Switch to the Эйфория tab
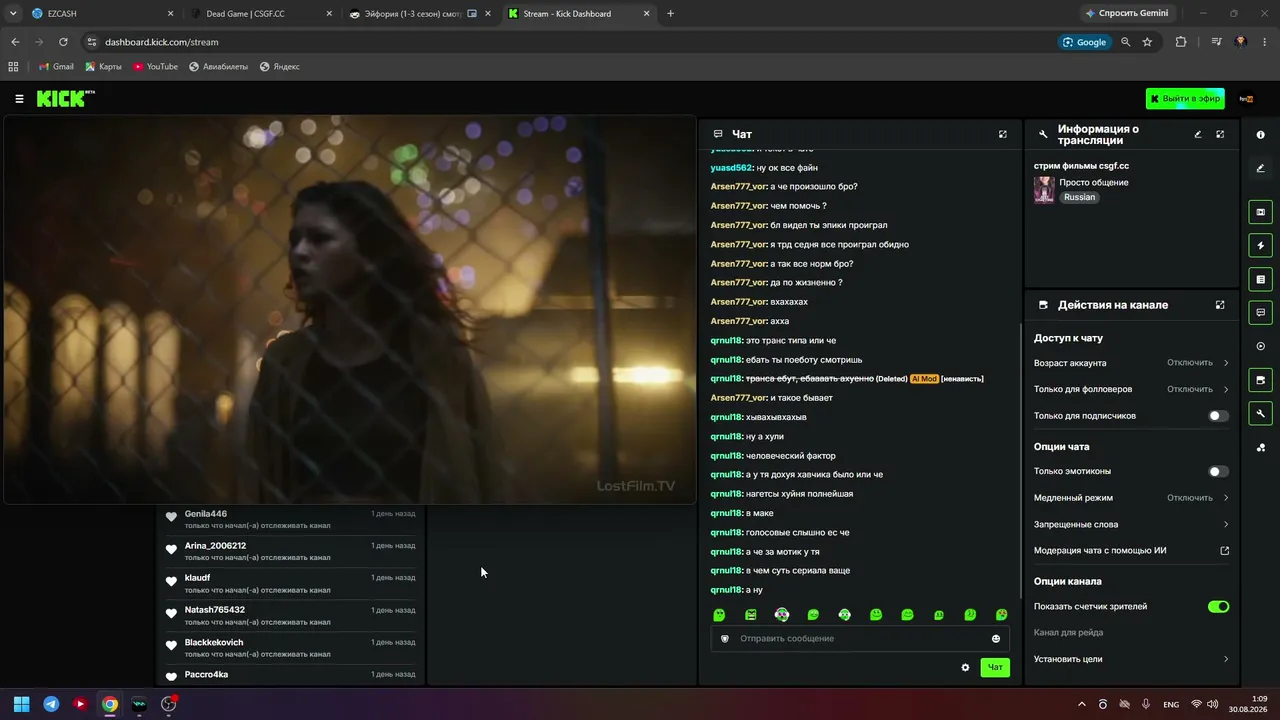 tap(420, 14)
